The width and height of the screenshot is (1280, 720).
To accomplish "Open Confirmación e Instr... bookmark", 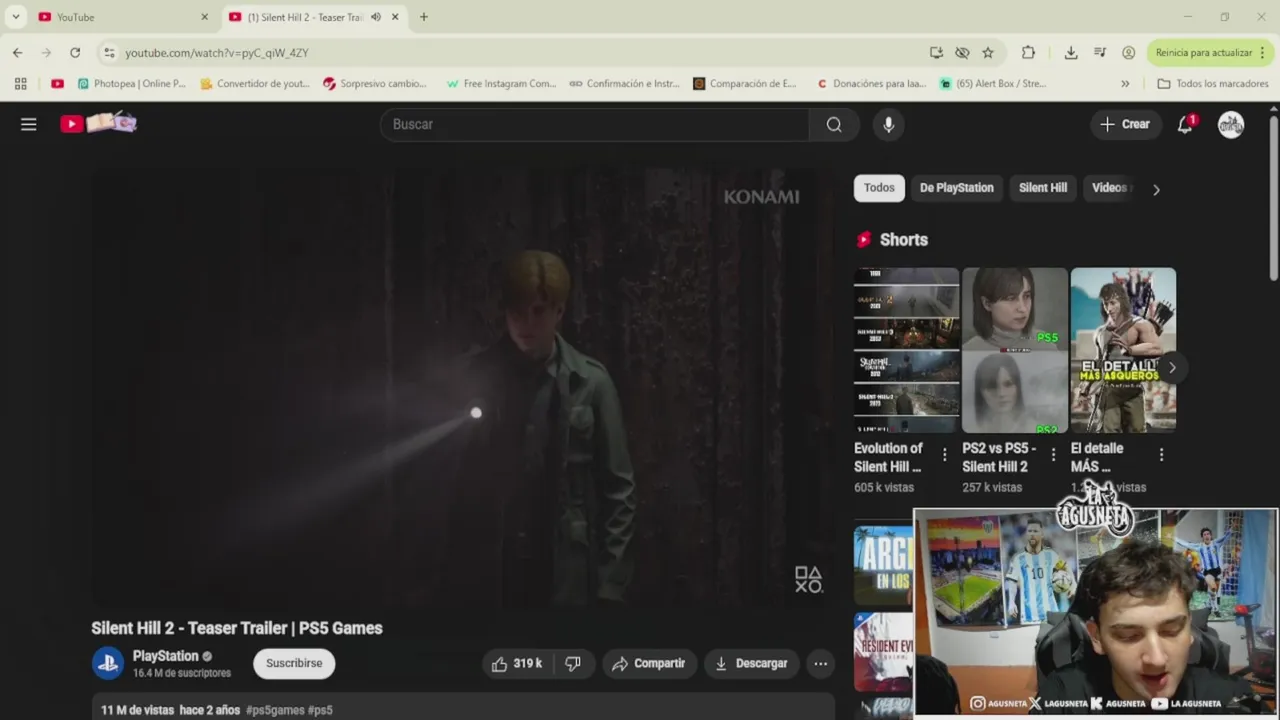I will tap(624, 84).
